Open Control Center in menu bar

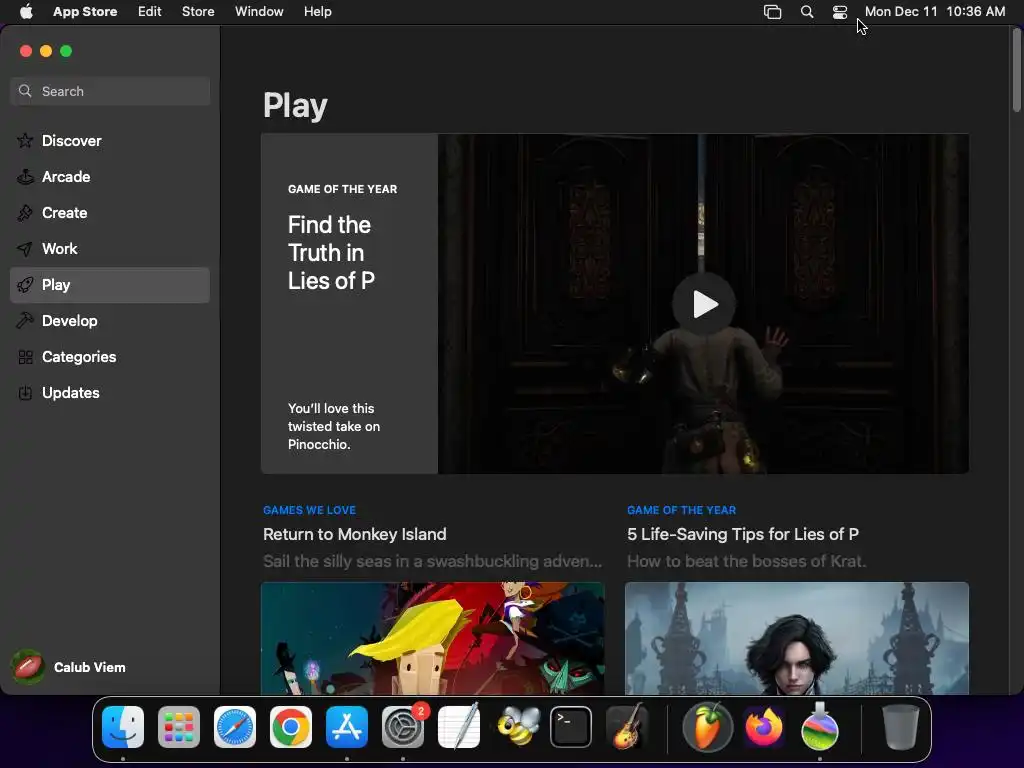(840, 12)
